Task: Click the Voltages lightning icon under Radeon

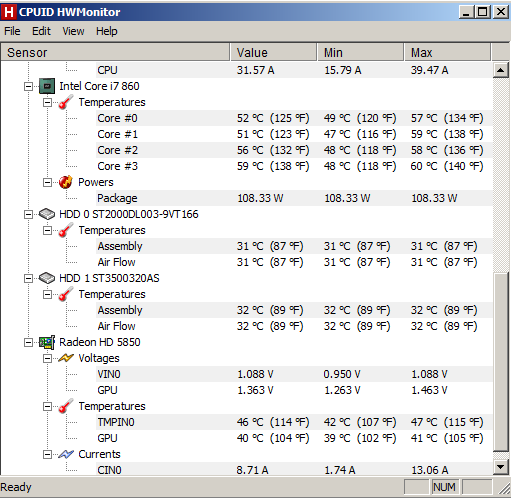Action: tap(66, 358)
